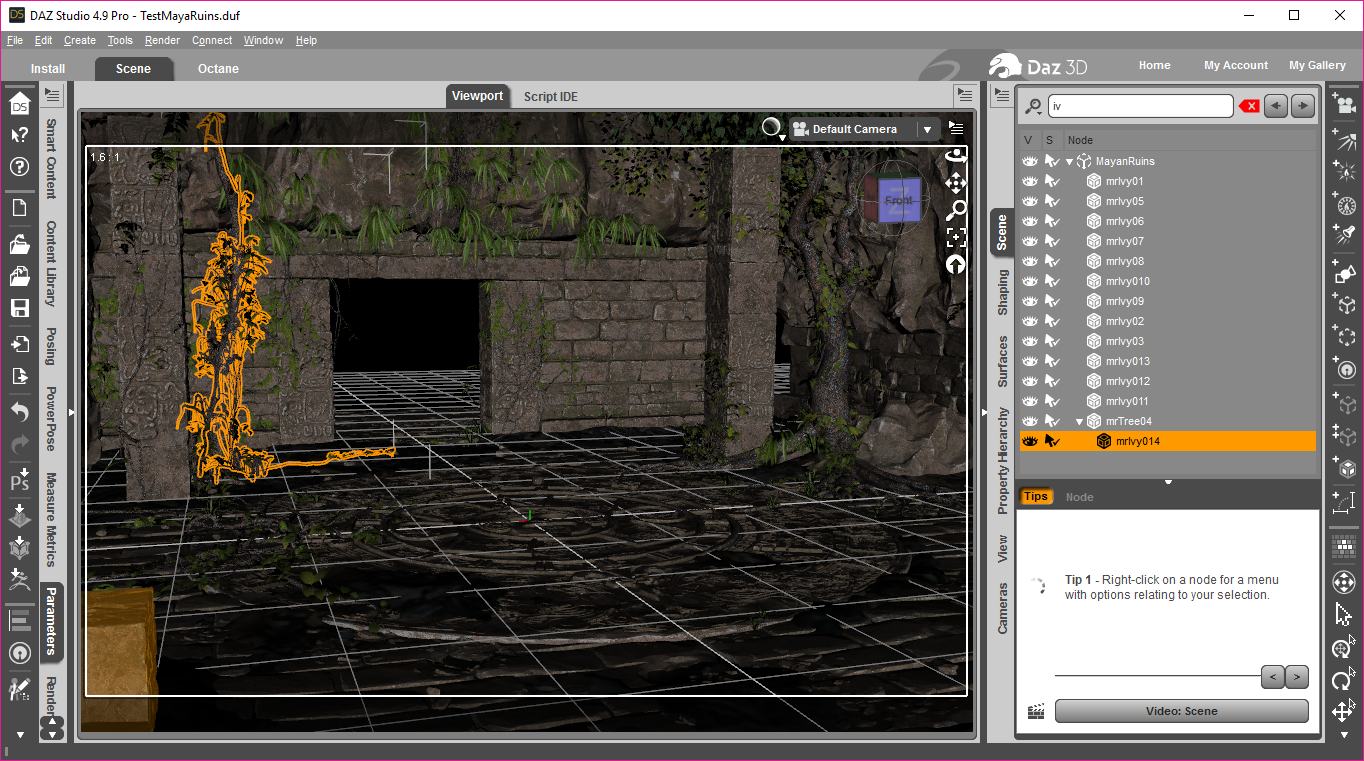This screenshot has width=1364, height=761.
Task: Click the Scene search field containing iv
Action: pos(1140,106)
